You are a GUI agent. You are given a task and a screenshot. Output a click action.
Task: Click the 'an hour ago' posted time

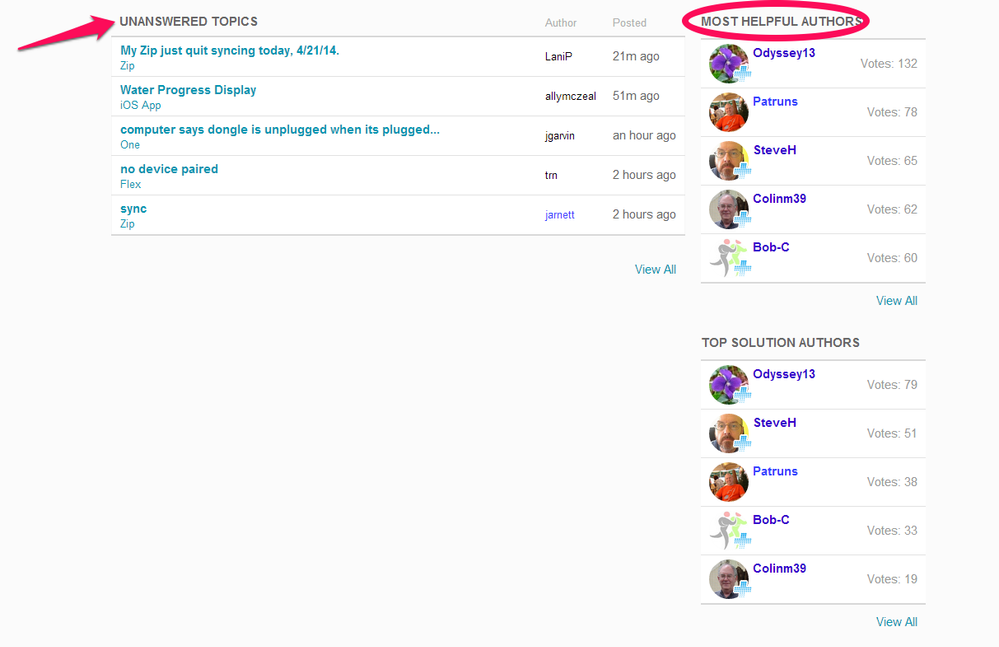644,136
